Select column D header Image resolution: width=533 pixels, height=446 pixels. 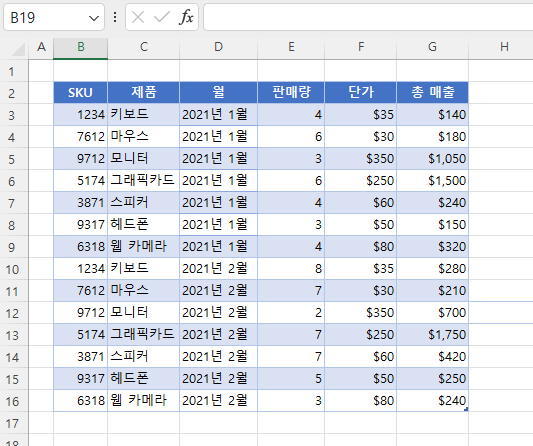click(x=218, y=48)
